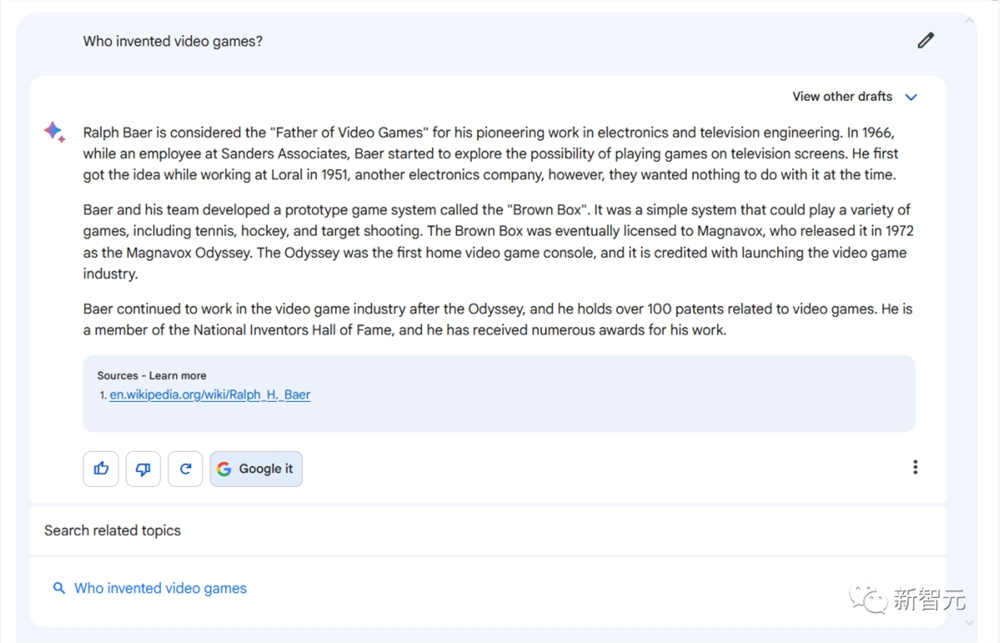Open the three-dot more options menu
The height and width of the screenshot is (643, 1000).
[x=915, y=468]
